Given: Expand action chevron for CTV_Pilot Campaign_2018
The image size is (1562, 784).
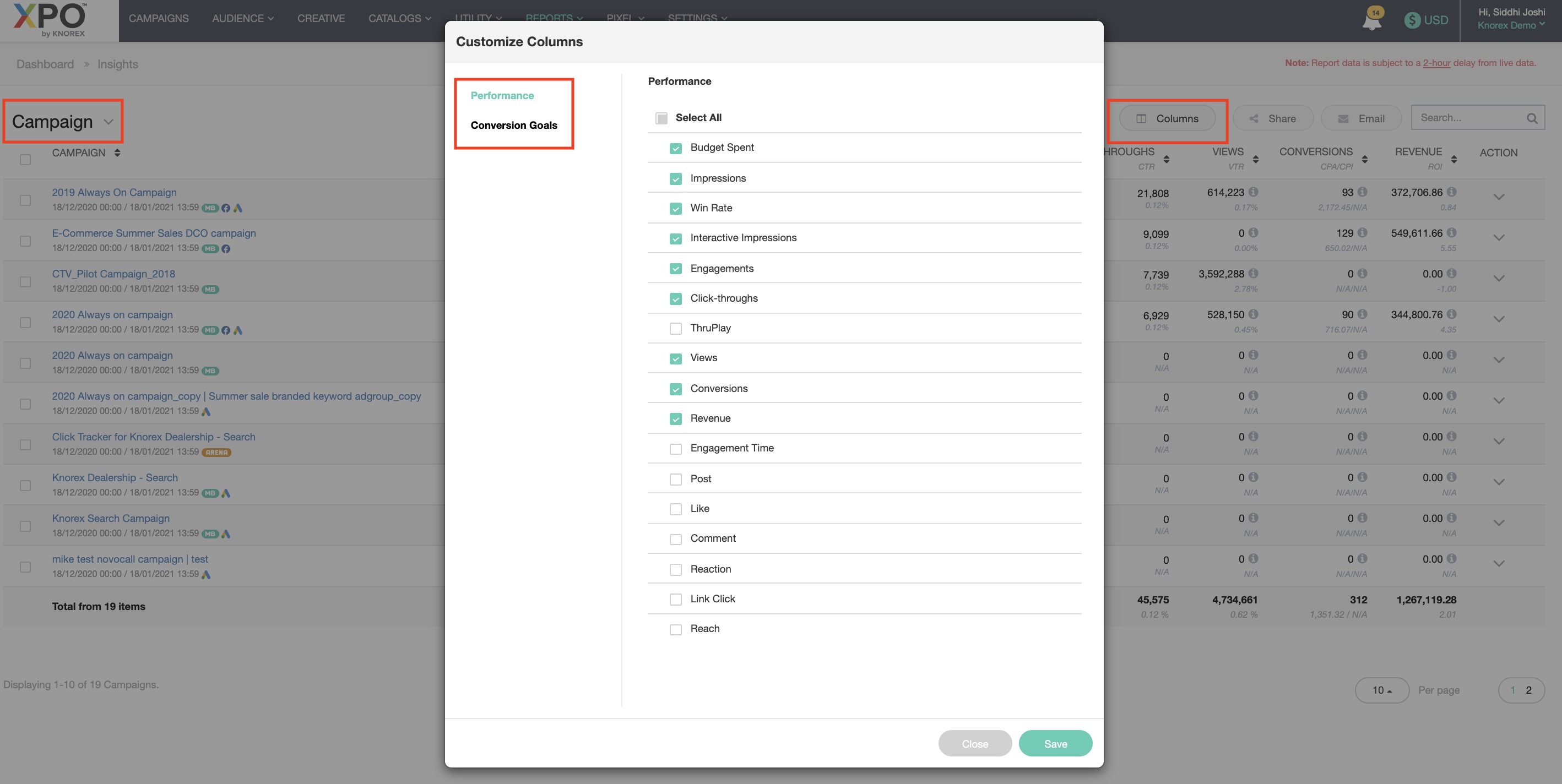Looking at the screenshot, I should click(x=1498, y=279).
